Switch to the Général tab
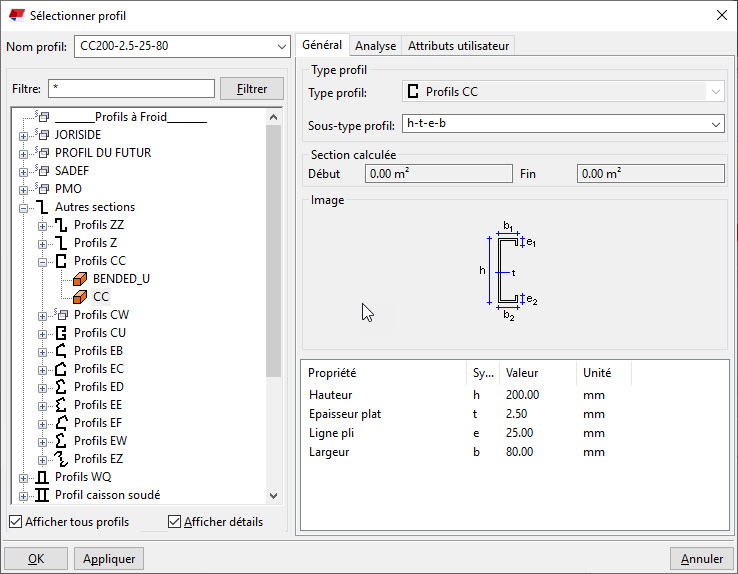The width and height of the screenshot is (738, 574). pyautogui.click(x=322, y=45)
